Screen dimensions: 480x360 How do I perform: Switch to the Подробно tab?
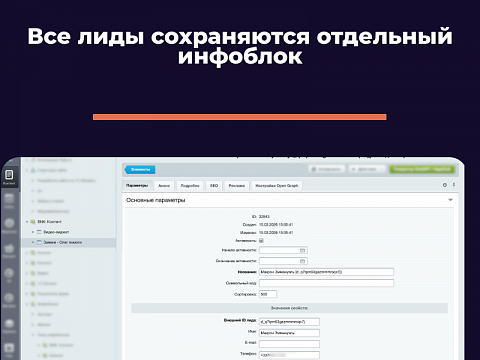(190, 186)
